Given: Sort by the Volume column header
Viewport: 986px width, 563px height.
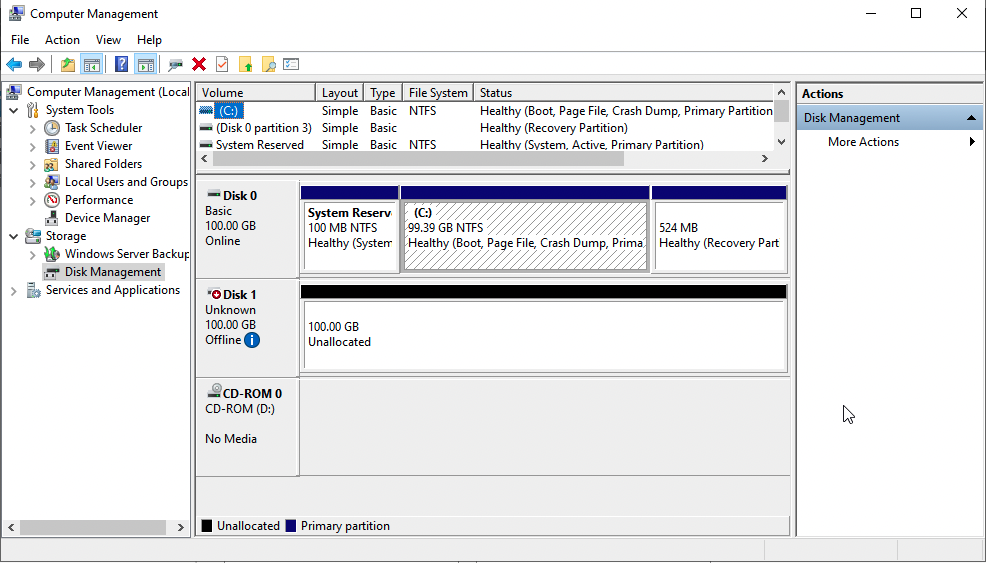Looking at the screenshot, I should [x=256, y=92].
